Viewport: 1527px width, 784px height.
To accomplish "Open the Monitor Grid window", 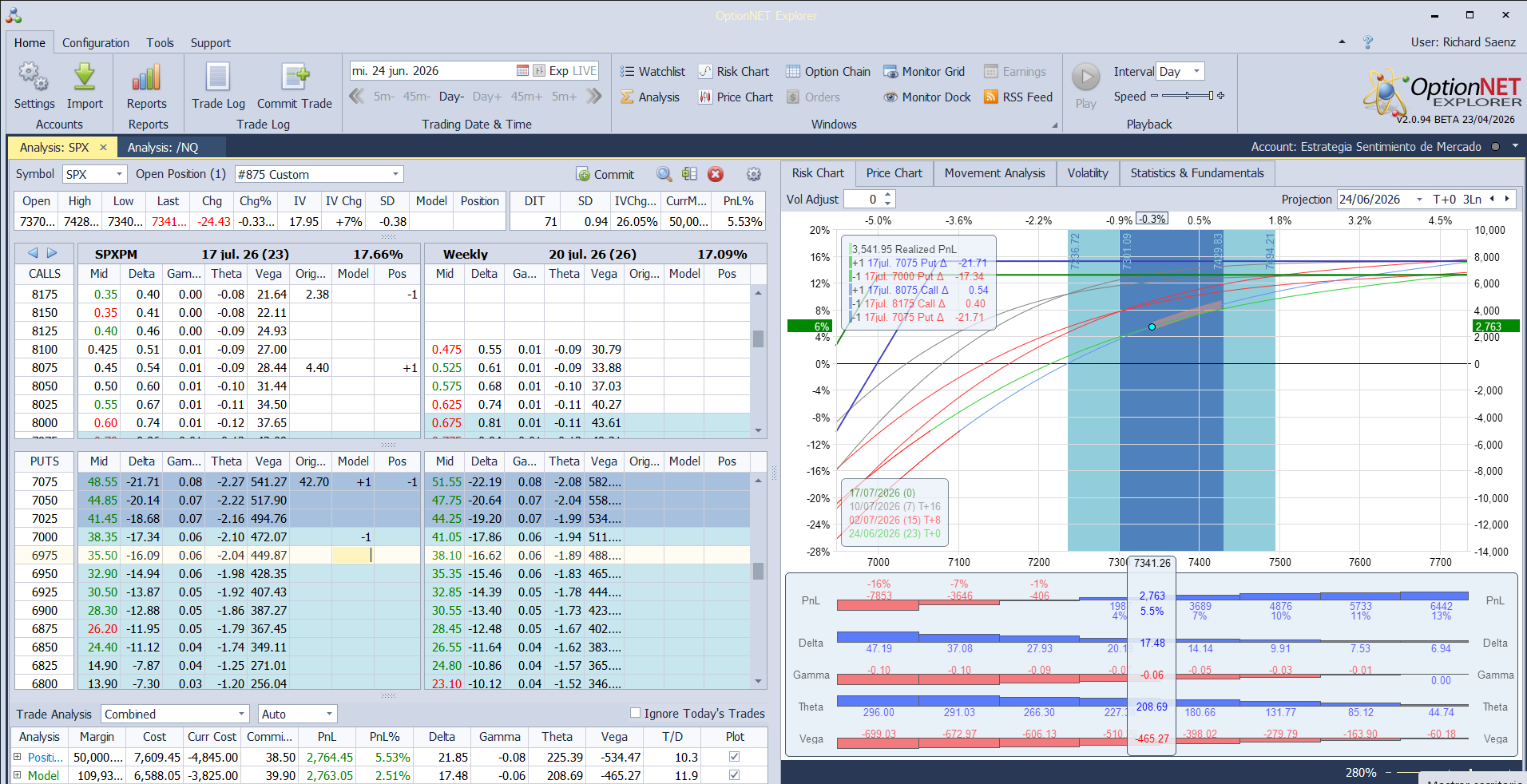I will (x=924, y=72).
